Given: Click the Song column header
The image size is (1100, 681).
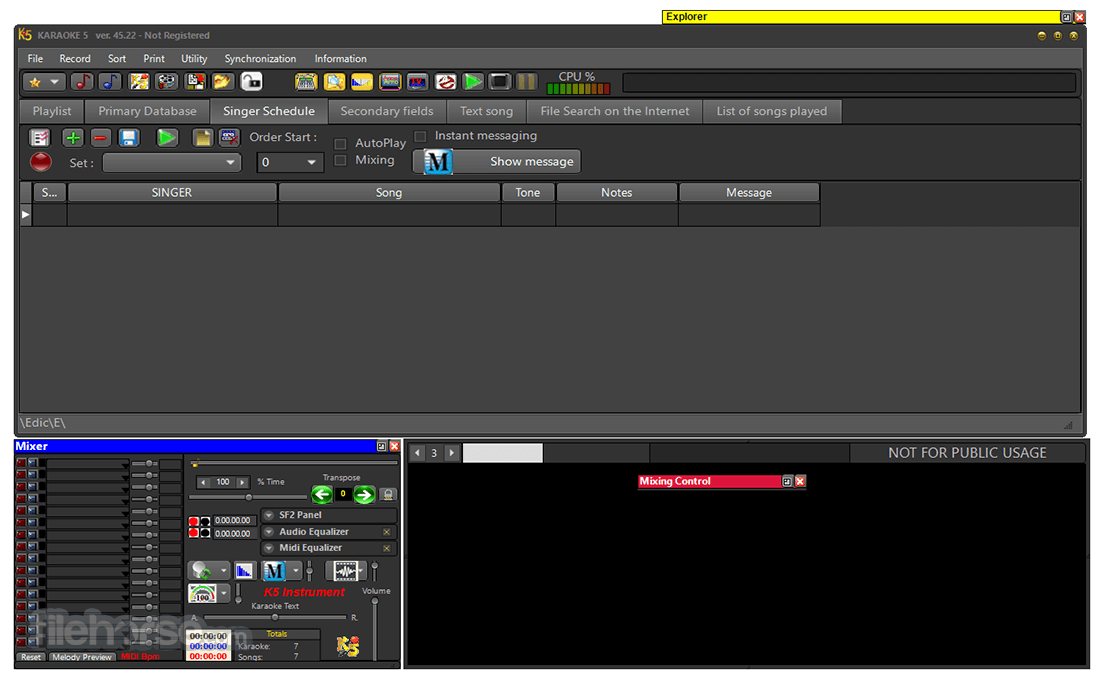Looking at the screenshot, I should pos(389,193).
